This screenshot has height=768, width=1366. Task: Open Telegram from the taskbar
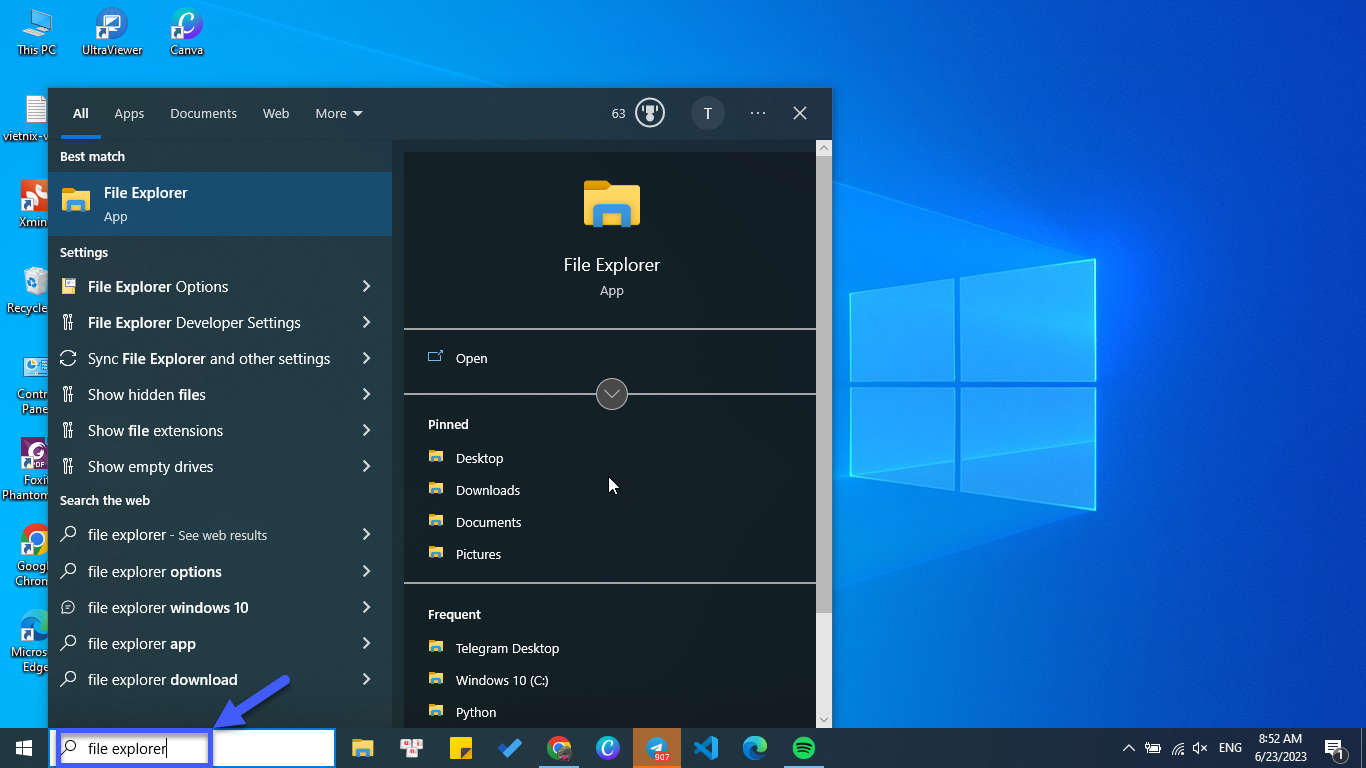(x=657, y=748)
